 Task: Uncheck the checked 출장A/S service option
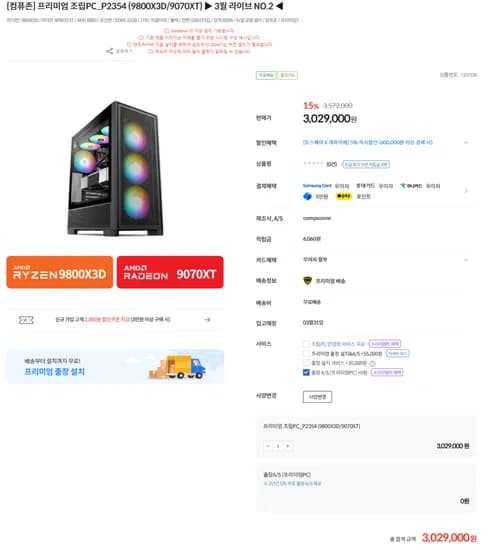(x=306, y=372)
